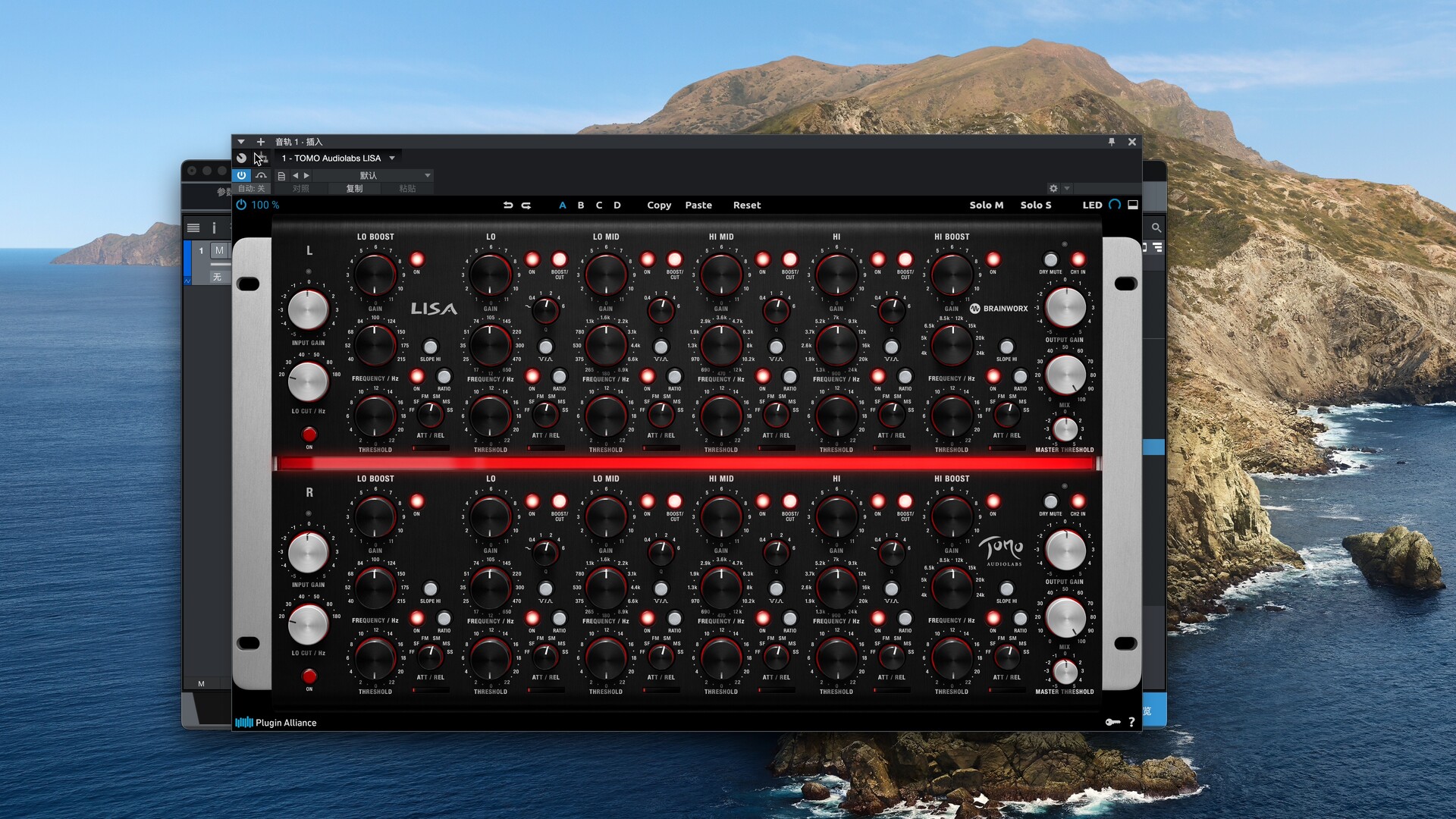
Task: Toggle L channel LO CUT ON red button
Action: tap(309, 435)
